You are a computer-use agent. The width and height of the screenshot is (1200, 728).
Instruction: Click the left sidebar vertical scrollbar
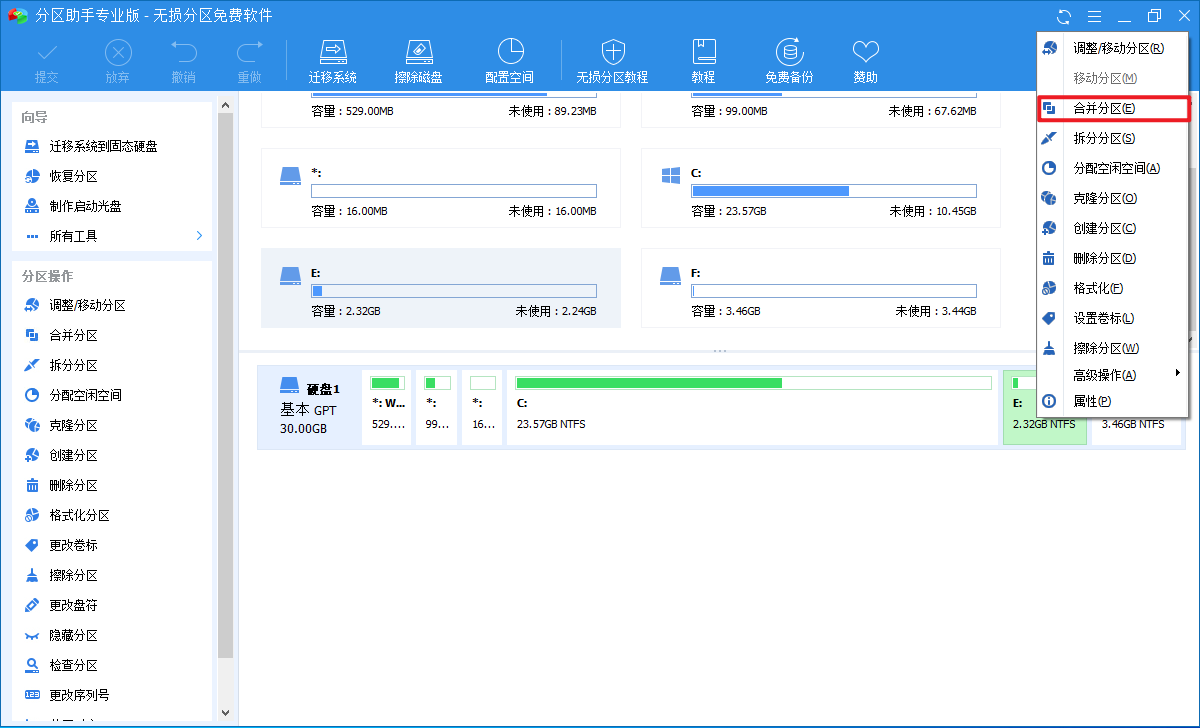tap(225, 410)
